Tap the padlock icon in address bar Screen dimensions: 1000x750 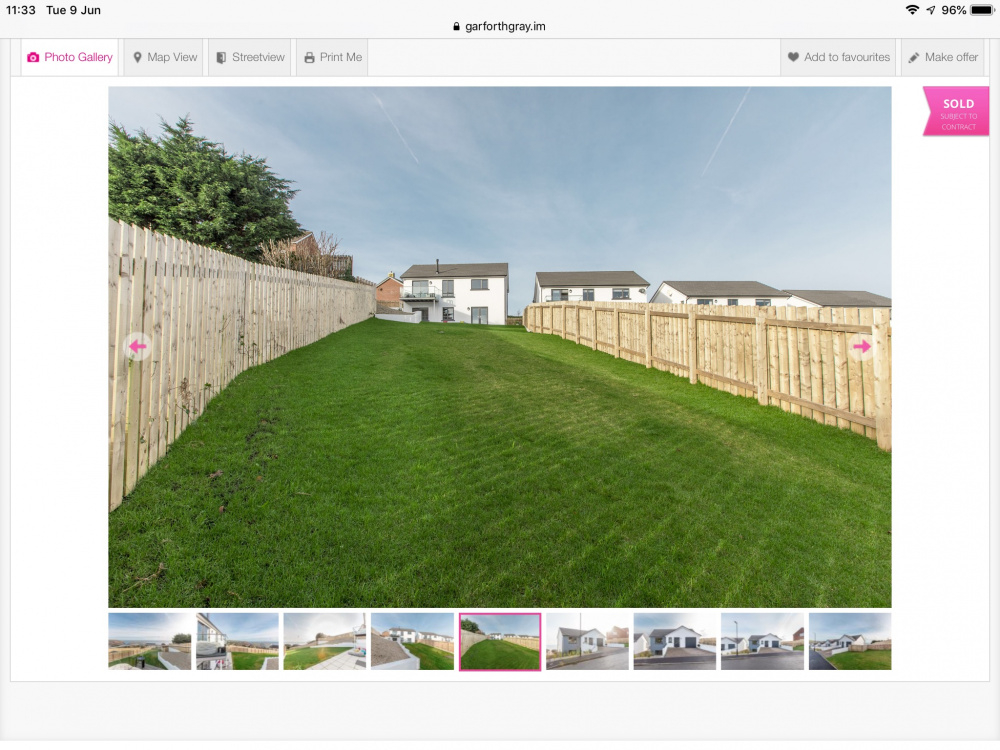coord(456,26)
